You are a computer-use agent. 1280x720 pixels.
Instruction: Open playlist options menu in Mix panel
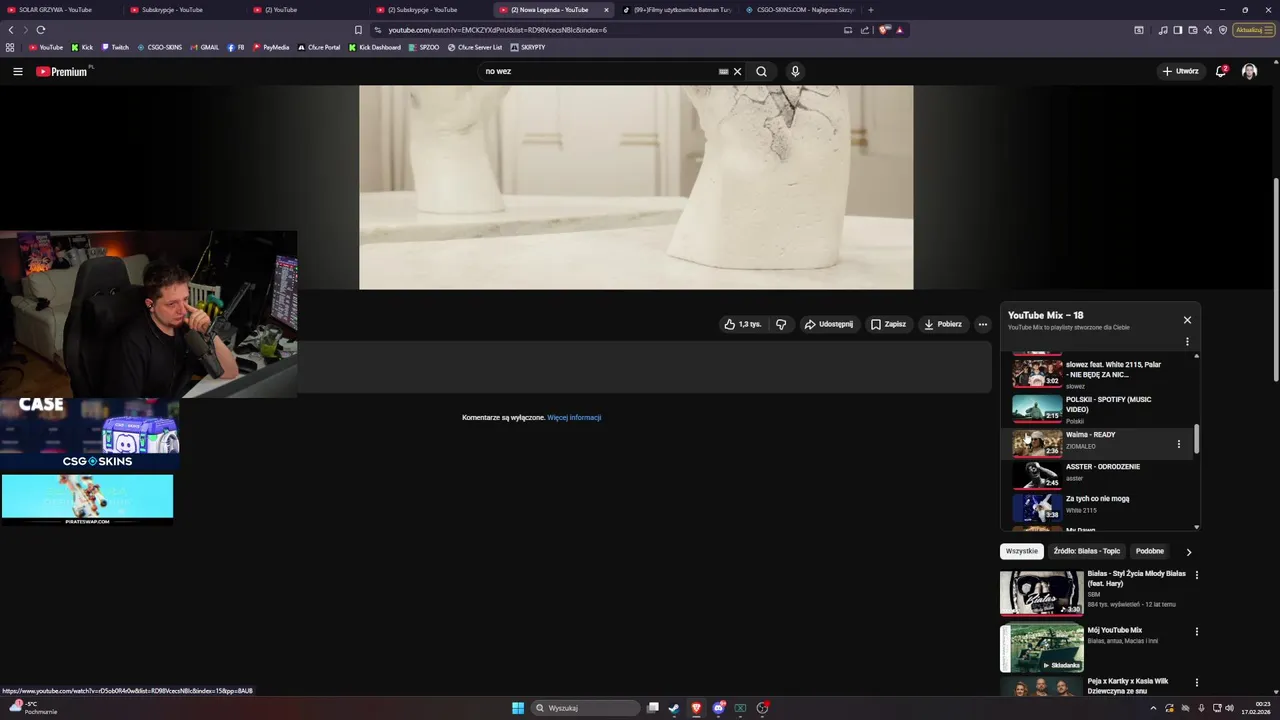pyautogui.click(x=1187, y=342)
